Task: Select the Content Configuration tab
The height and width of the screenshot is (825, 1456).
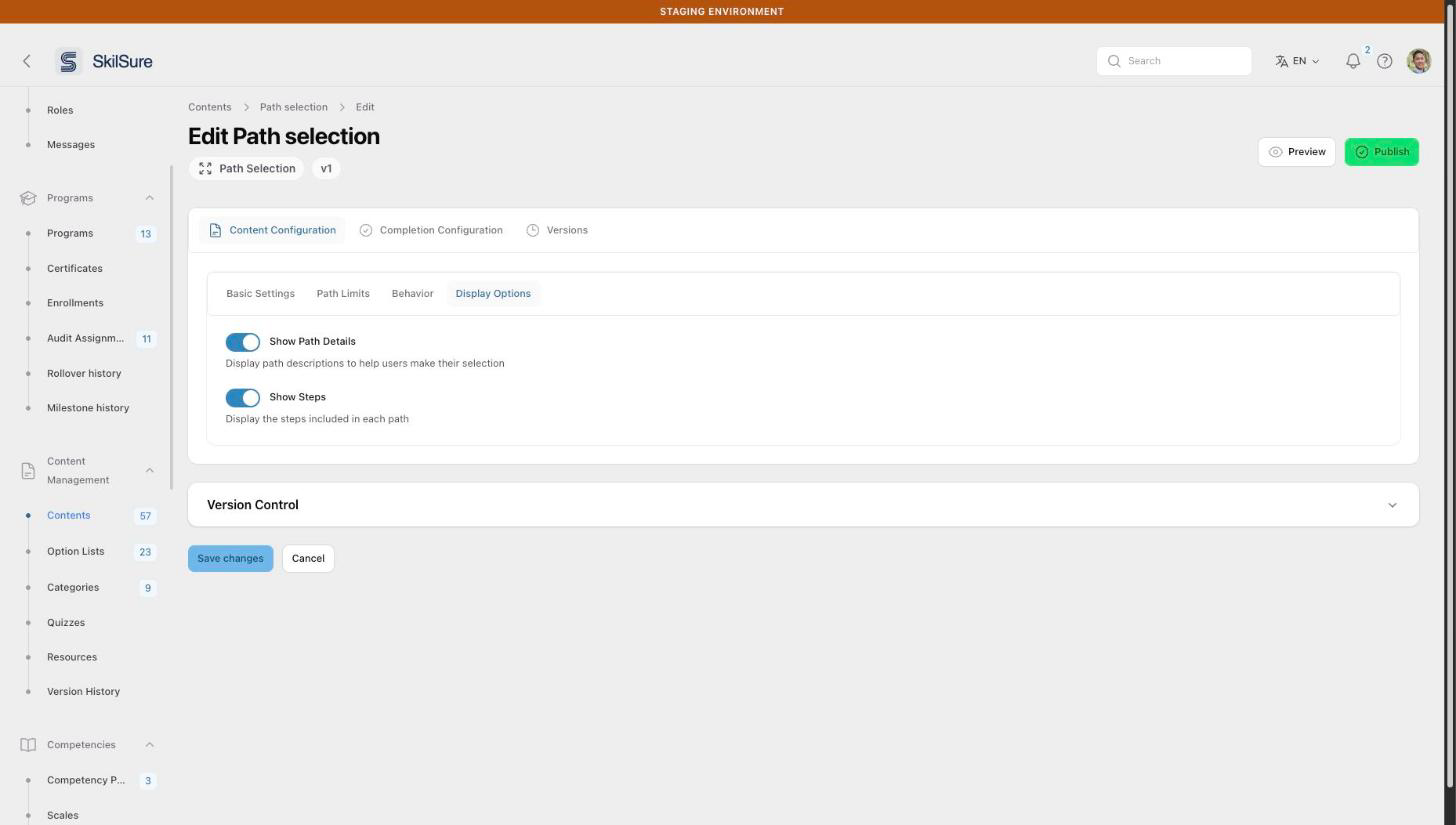Action: (272, 230)
